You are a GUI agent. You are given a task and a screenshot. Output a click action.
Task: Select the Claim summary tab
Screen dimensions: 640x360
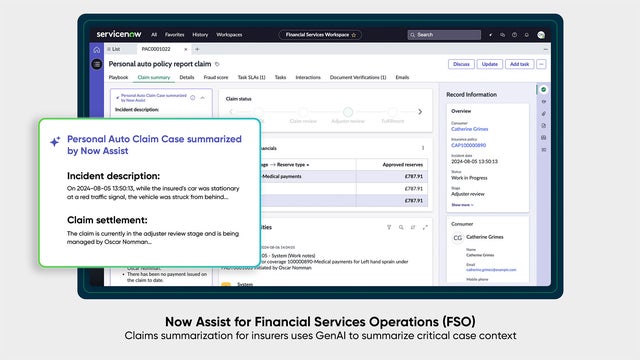[x=154, y=77]
